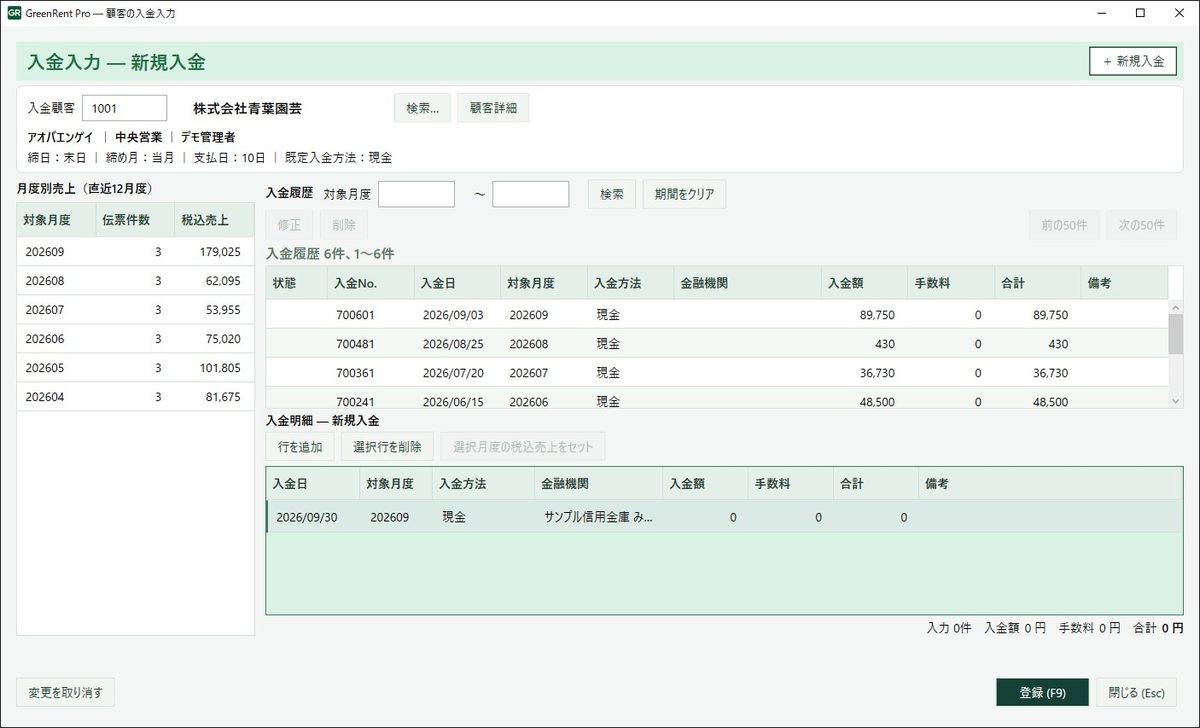Click the + 新規入金 button
Viewport: 1200px width, 728px height.
point(1133,61)
